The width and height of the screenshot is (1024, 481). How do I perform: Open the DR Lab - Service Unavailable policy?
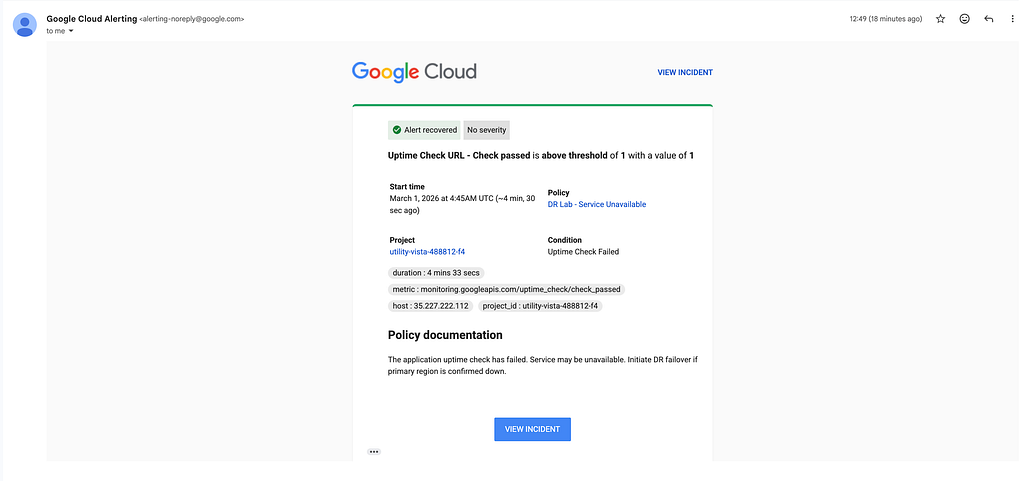pyautogui.click(x=597, y=204)
